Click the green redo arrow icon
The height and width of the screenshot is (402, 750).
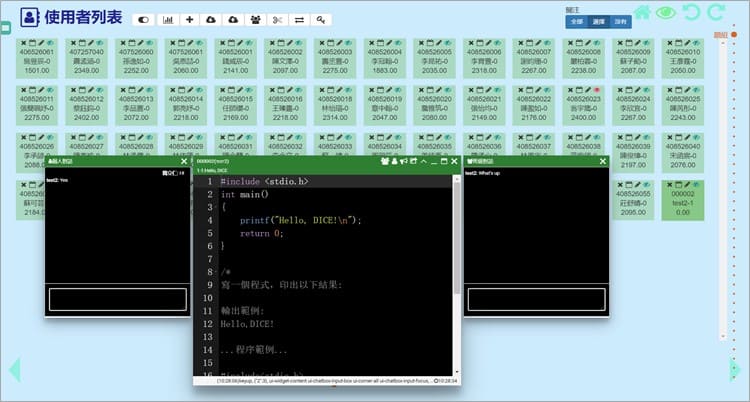point(715,13)
